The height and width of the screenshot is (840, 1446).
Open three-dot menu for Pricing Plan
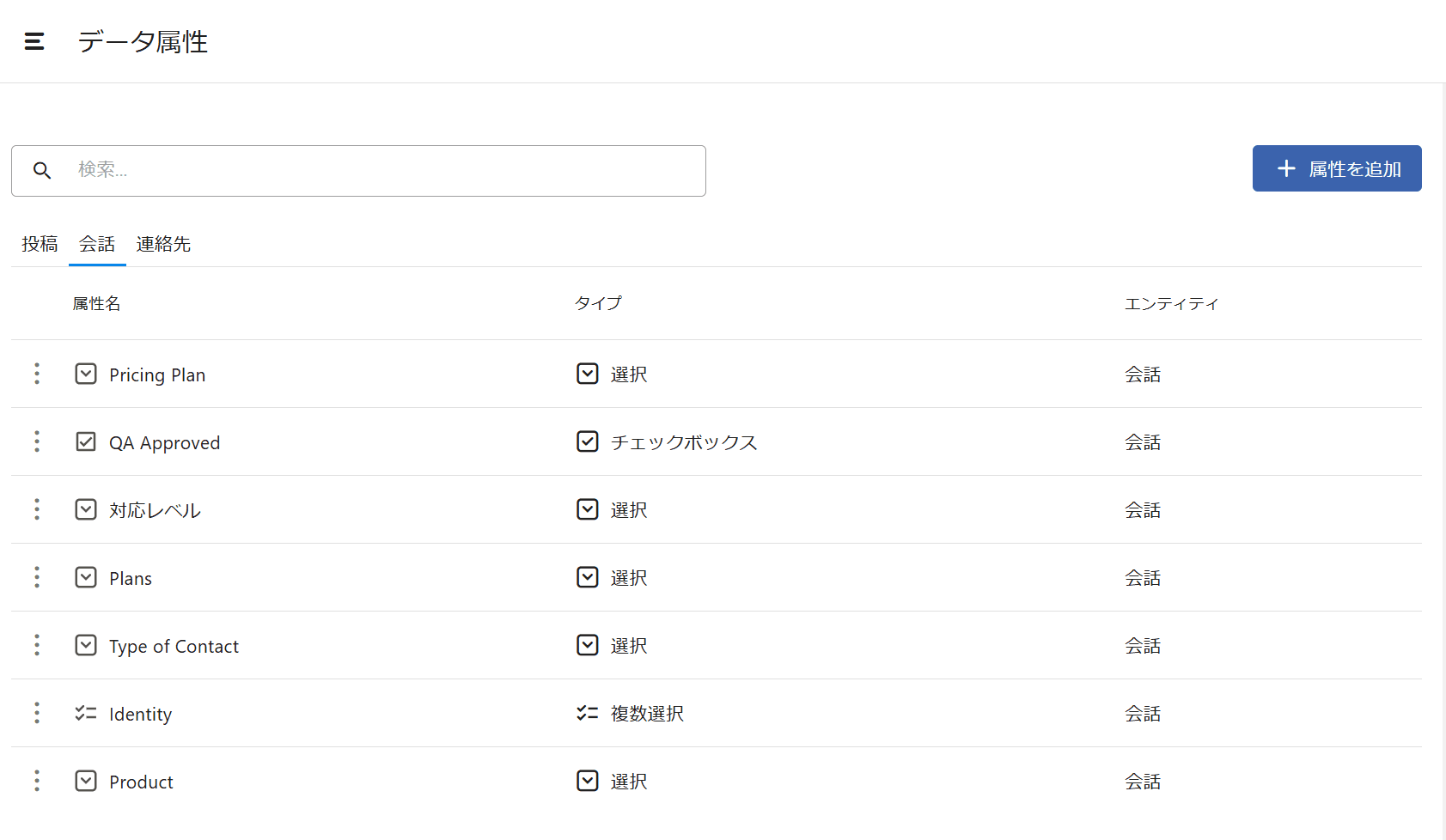(37, 374)
